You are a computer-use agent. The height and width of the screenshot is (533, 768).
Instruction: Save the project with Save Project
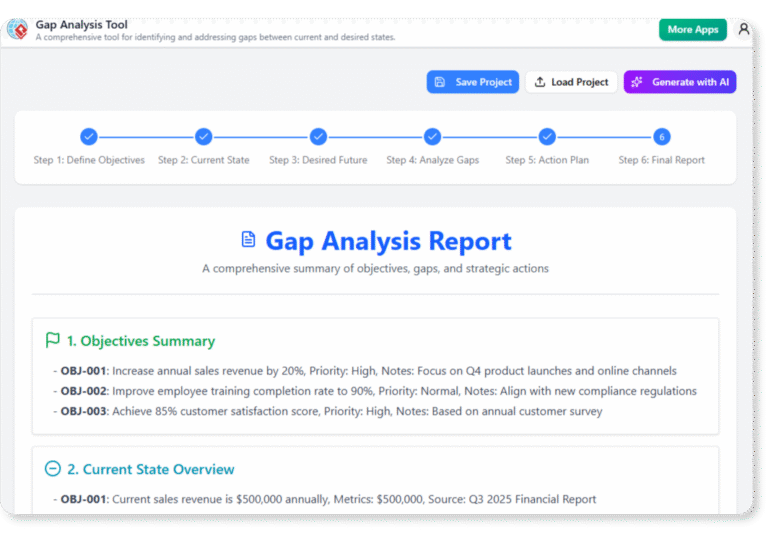473,82
